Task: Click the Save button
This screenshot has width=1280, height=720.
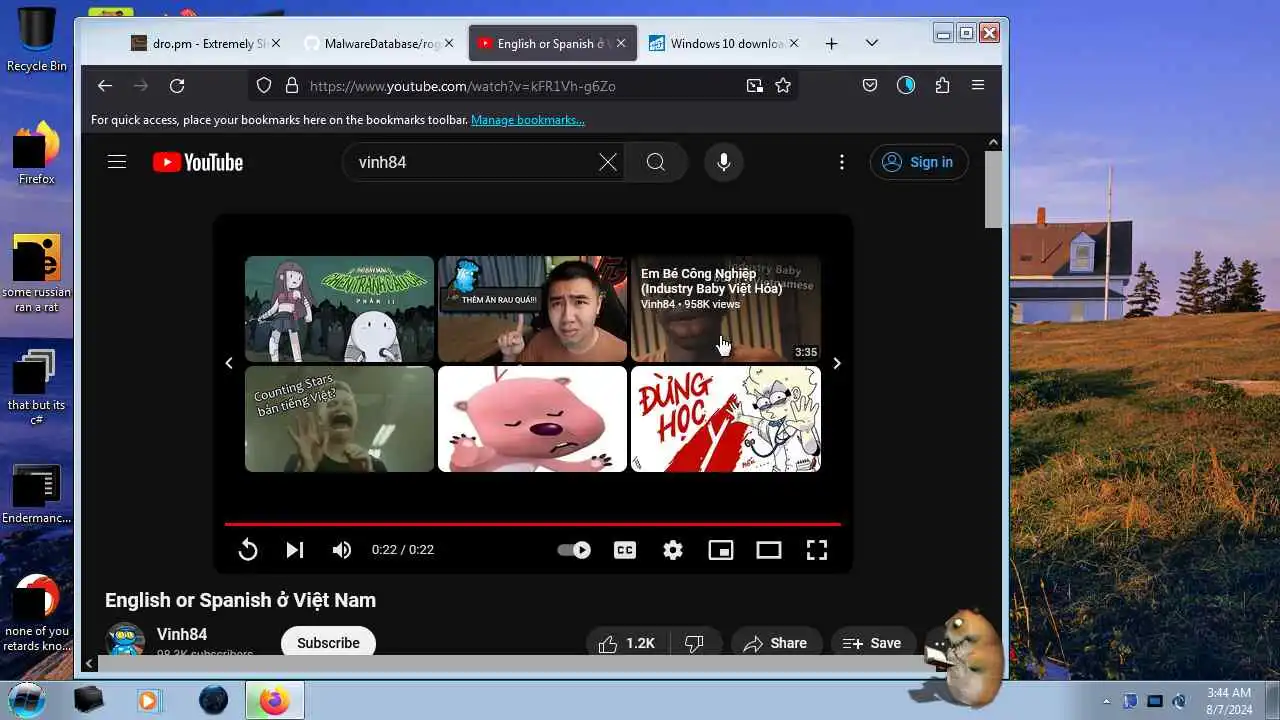Action: click(872, 643)
